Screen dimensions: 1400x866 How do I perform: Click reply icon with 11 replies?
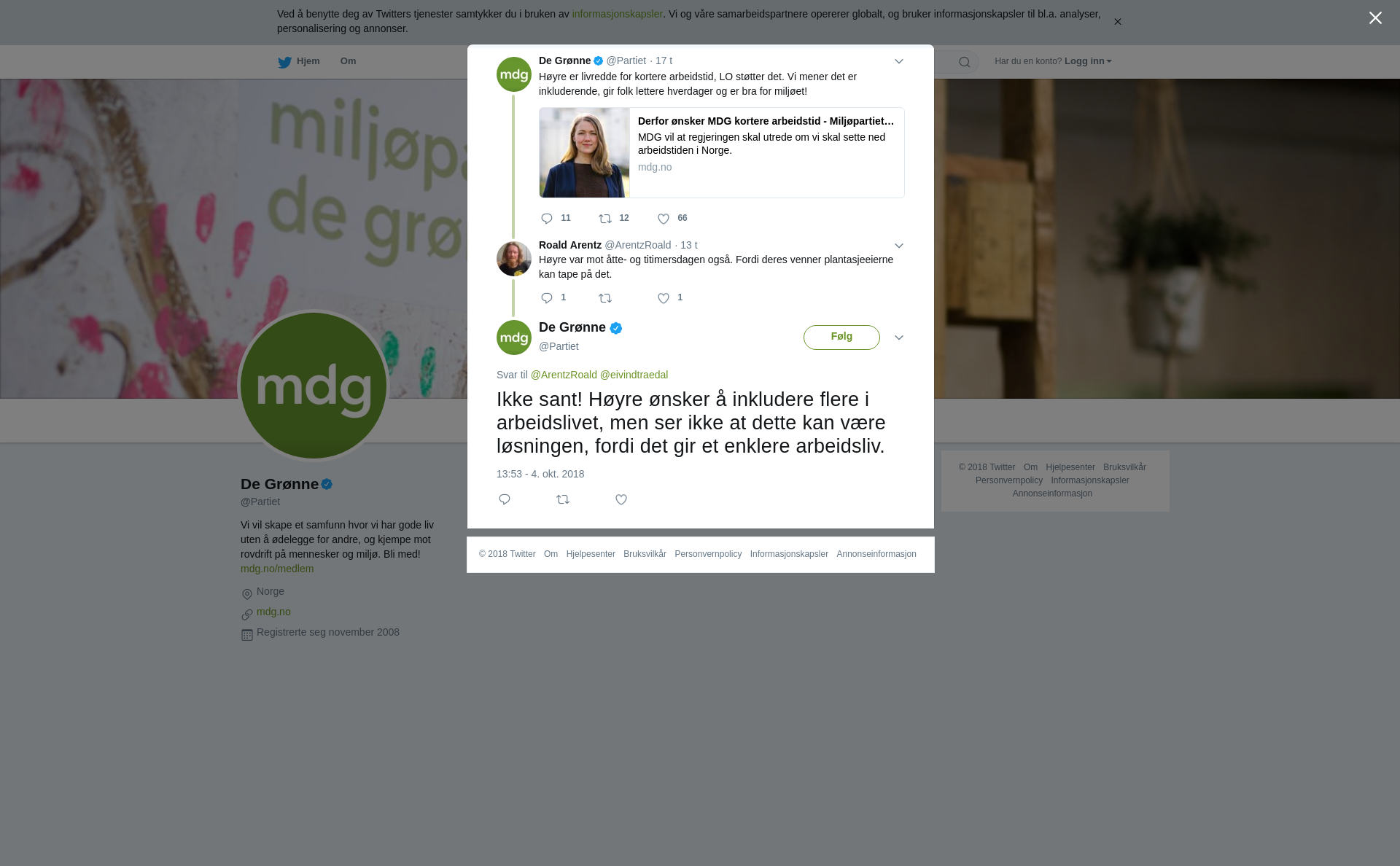point(547,219)
